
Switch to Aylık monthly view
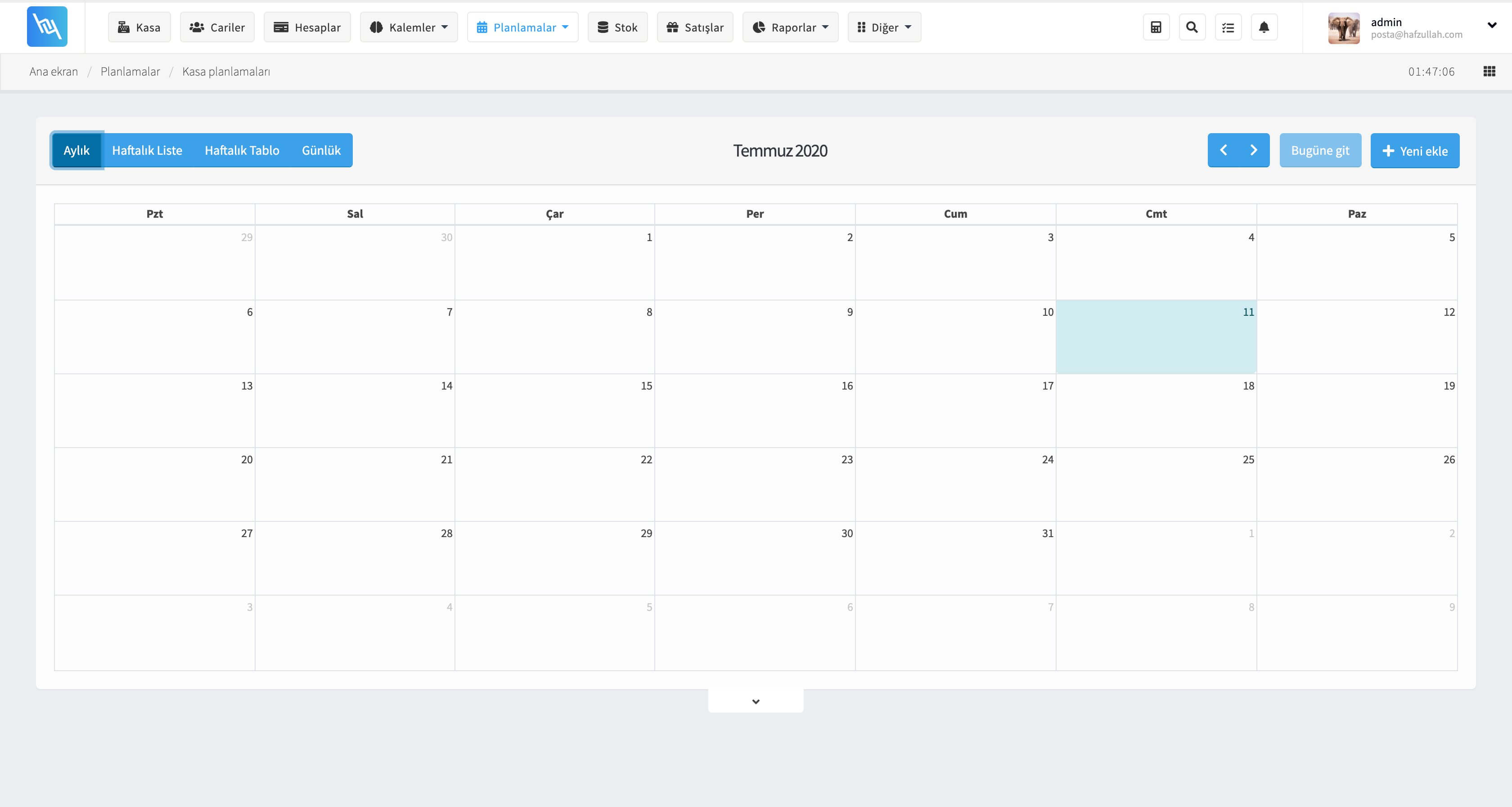pos(77,150)
